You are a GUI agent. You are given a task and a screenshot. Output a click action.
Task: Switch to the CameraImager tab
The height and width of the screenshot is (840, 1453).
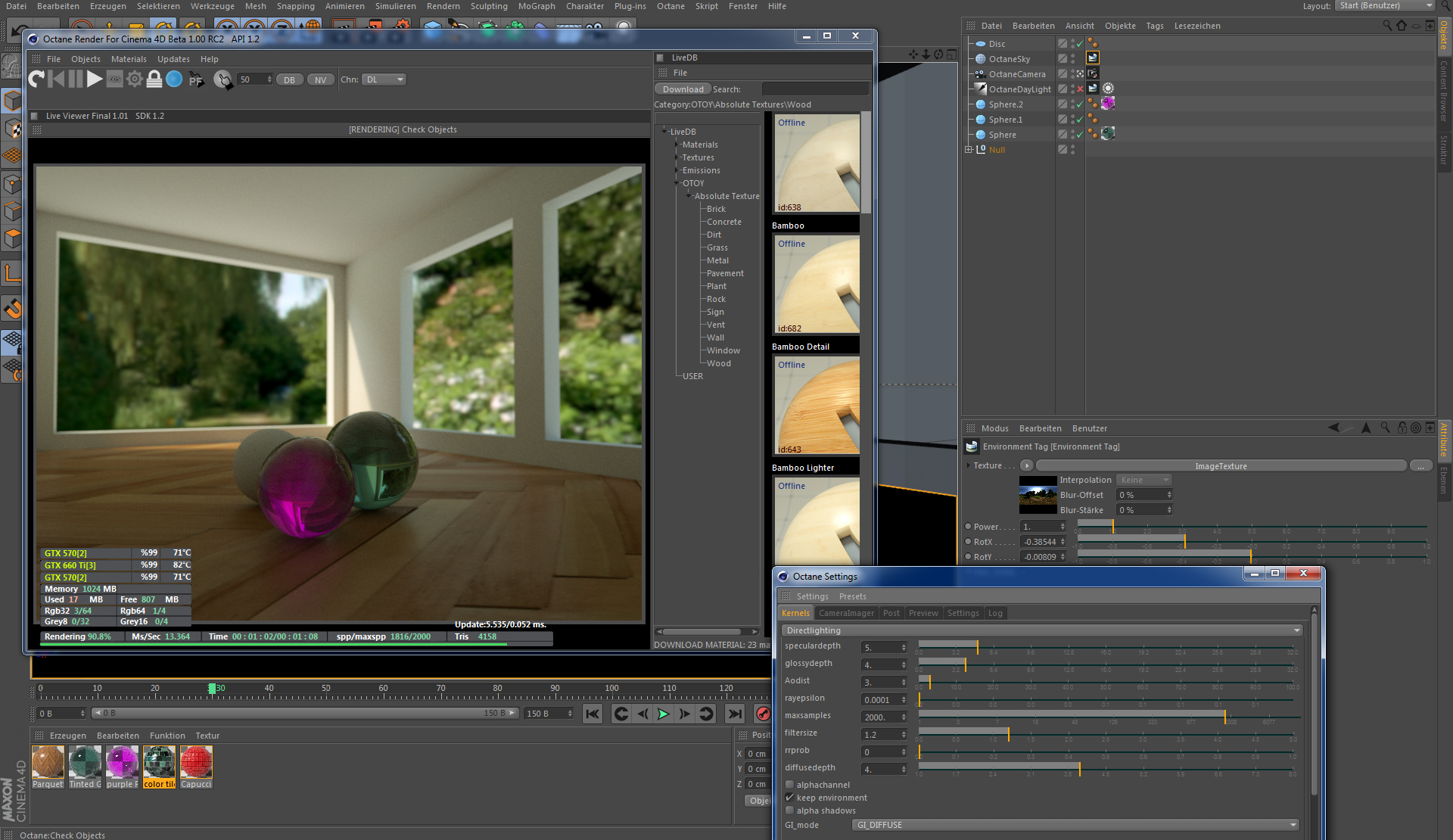pos(846,613)
